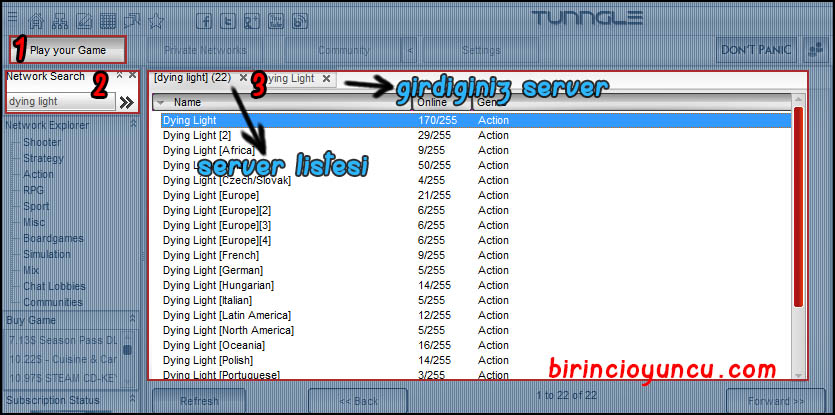Select the 10.97$ STEAM CD-KEY offer
Screen dimensions: 835x415
pos(64,379)
